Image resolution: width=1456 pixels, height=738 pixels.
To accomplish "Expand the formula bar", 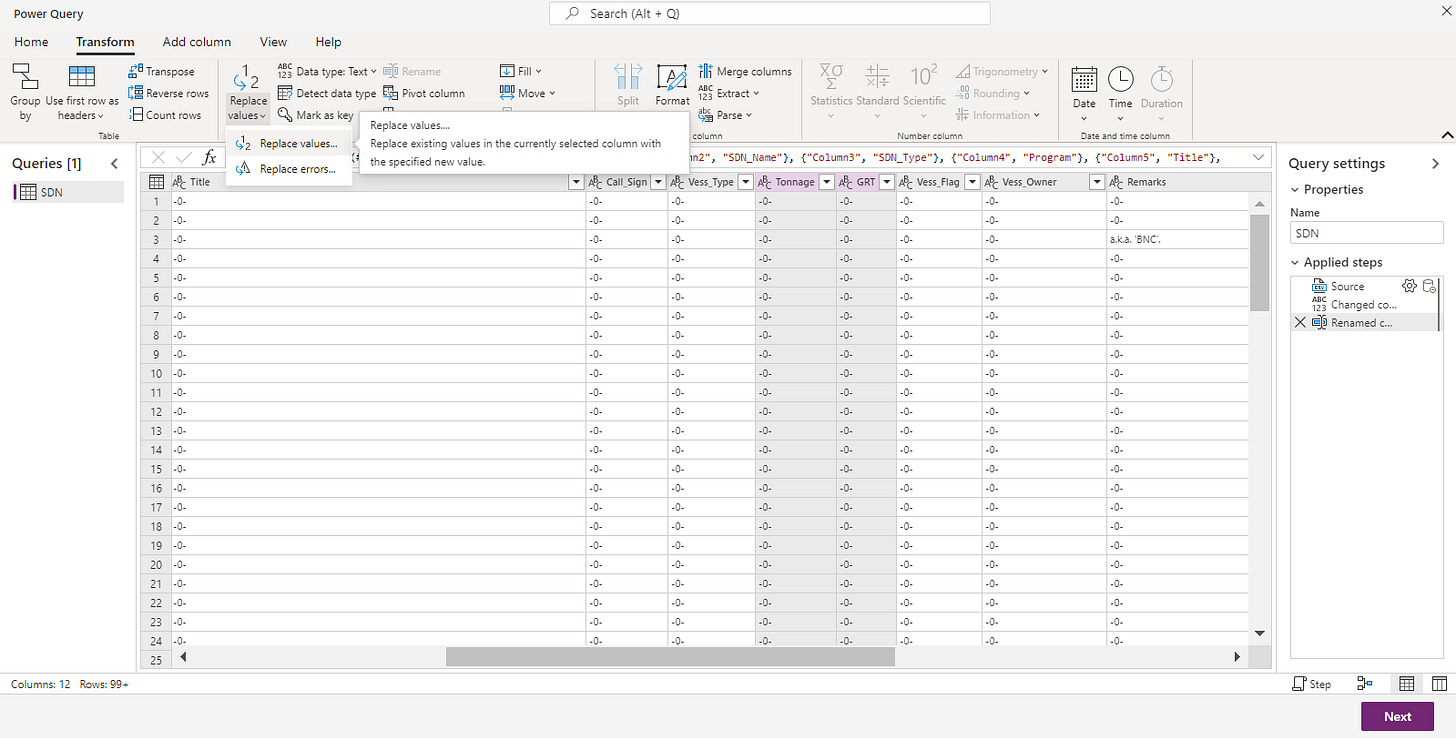I will pyautogui.click(x=1257, y=157).
